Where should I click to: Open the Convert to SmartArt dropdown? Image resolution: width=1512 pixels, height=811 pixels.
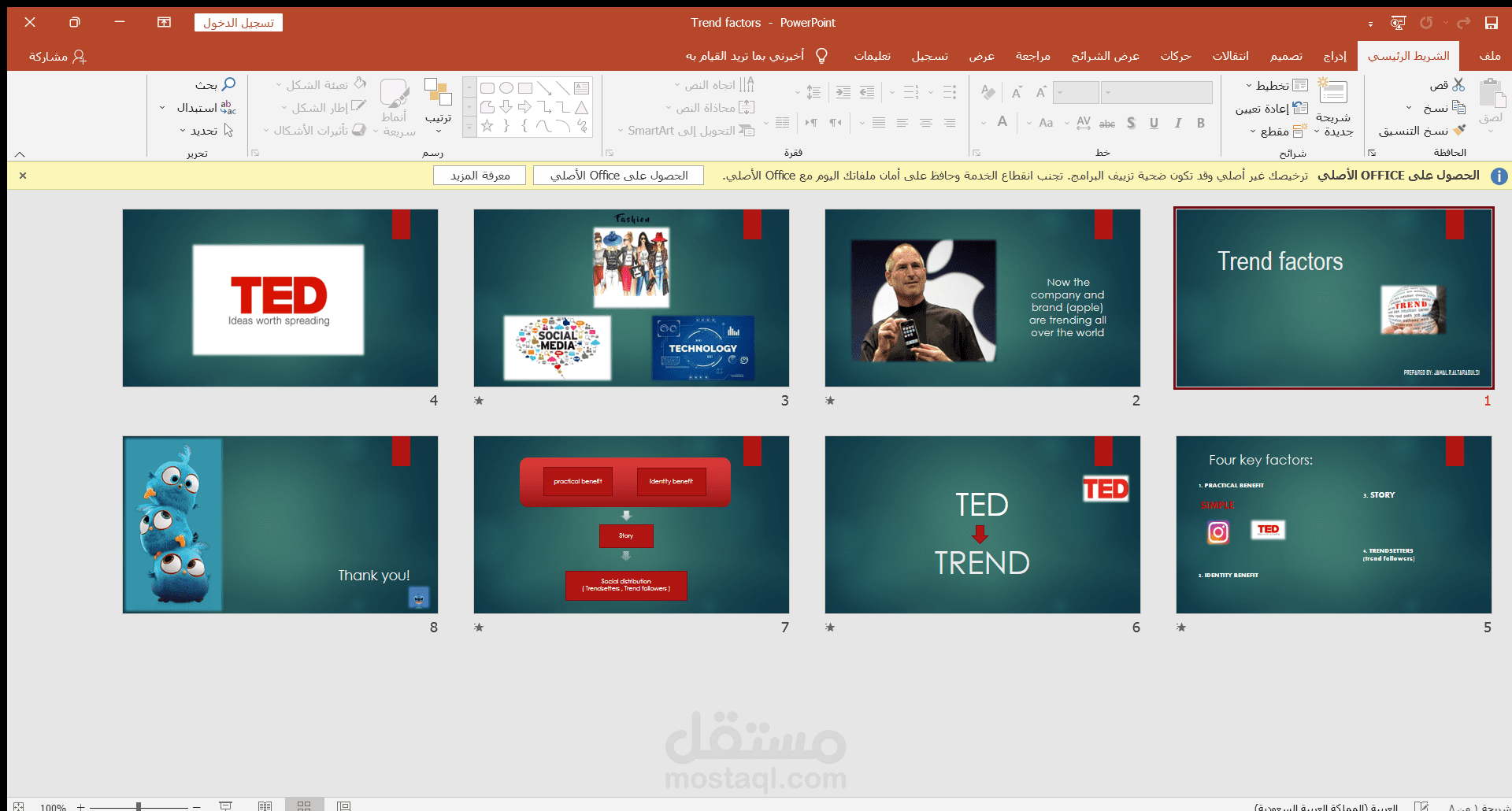pyautogui.click(x=686, y=131)
